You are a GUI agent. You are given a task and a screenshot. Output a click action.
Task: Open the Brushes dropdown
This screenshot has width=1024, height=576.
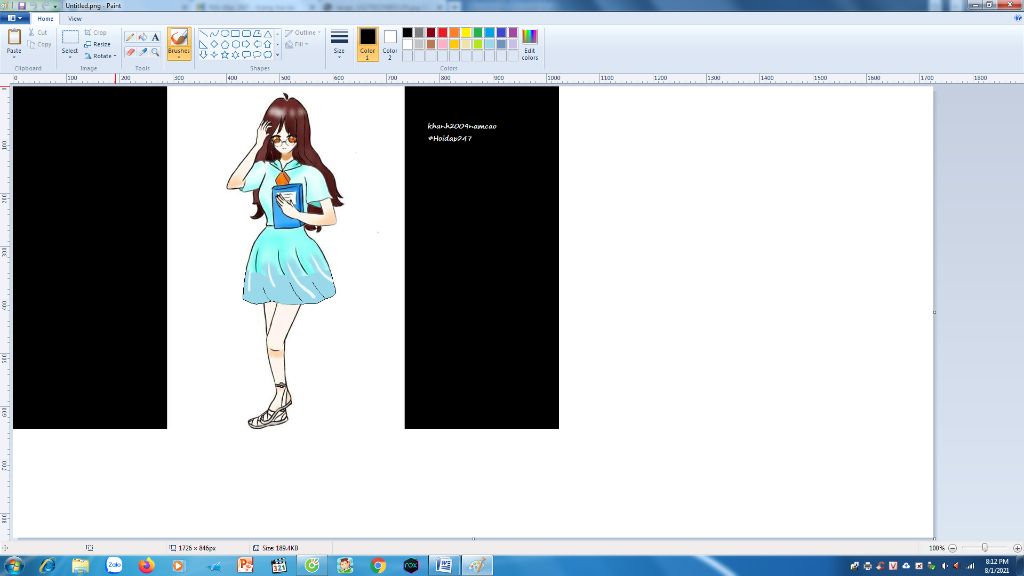179,55
